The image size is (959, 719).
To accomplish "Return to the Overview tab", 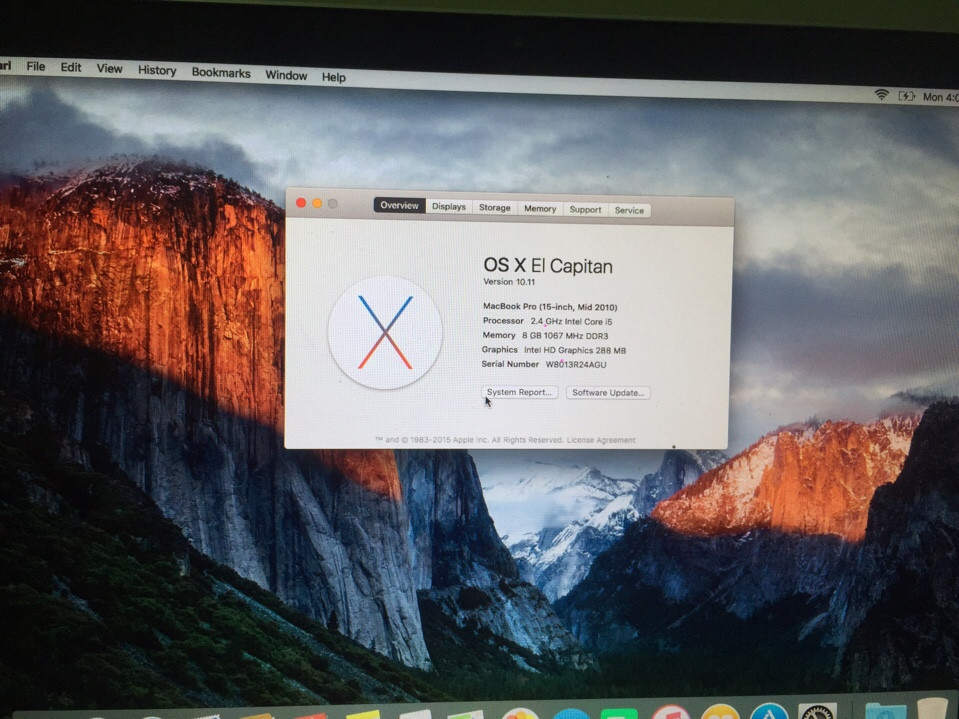I will 399,205.
